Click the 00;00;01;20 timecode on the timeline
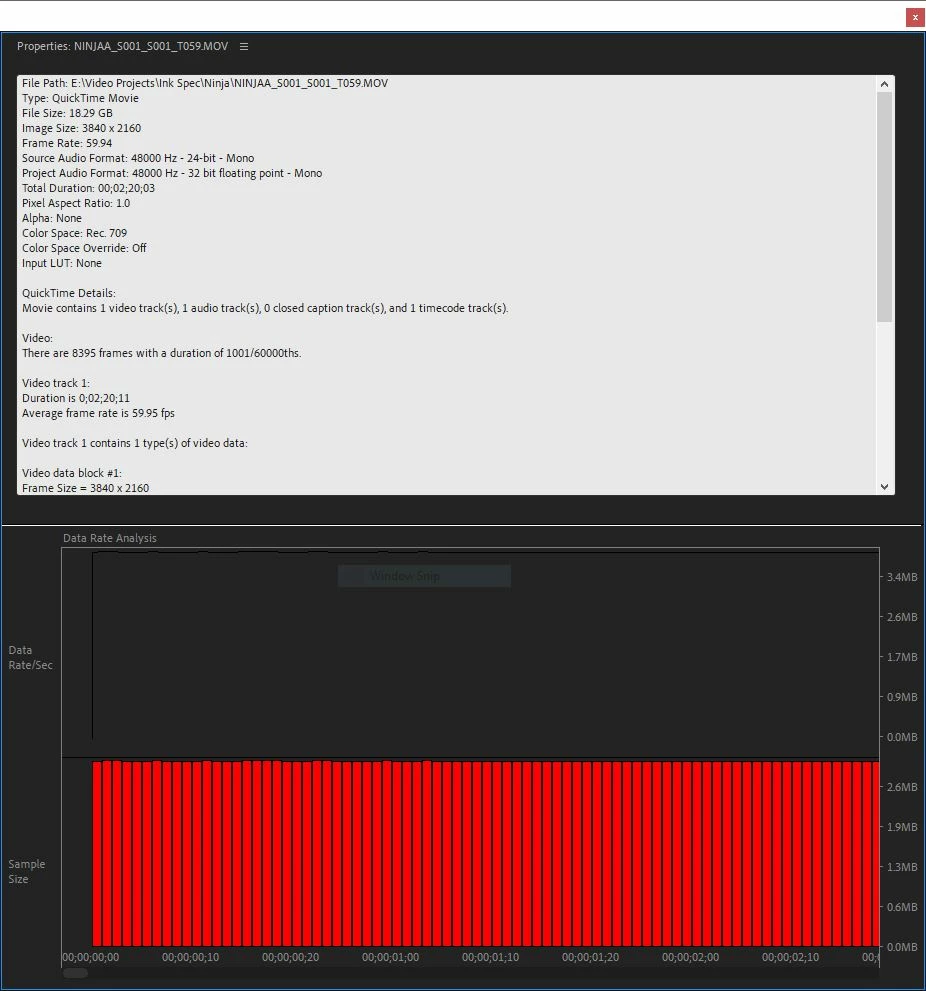The height and width of the screenshot is (991, 926). (x=590, y=957)
